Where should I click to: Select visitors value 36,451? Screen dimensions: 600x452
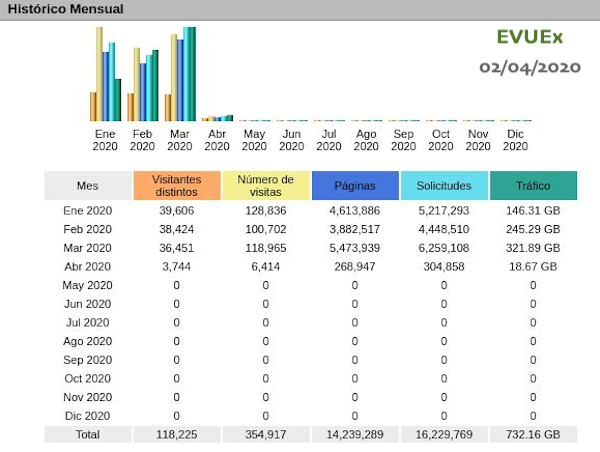click(x=177, y=248)
